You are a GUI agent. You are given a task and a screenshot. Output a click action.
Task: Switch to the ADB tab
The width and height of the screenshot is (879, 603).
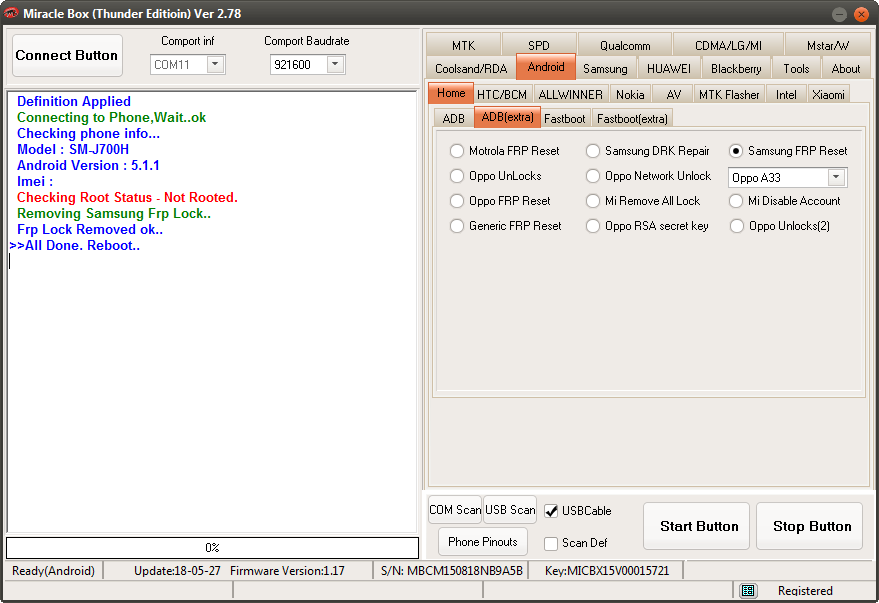454,118
